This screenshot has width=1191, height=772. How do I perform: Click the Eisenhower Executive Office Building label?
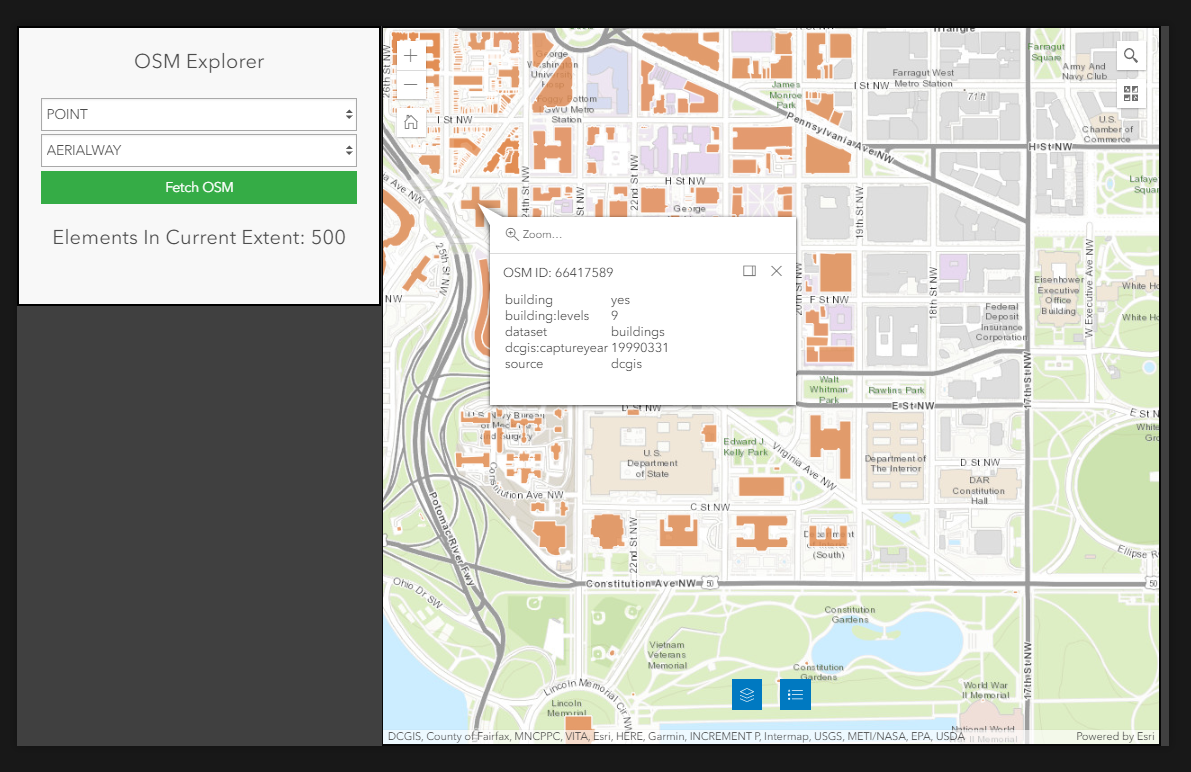(x=1058, y=295)
